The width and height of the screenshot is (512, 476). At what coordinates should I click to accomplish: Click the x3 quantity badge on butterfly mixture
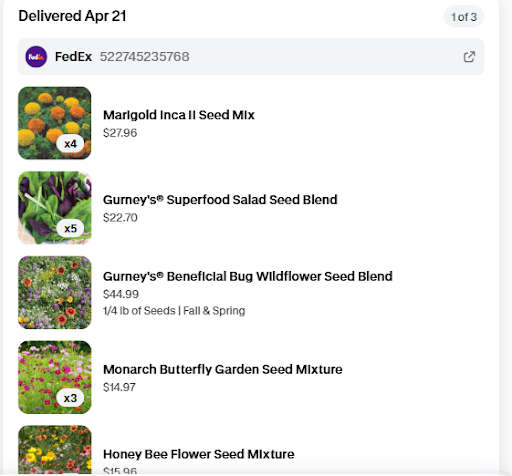click(x=70, y=398)
